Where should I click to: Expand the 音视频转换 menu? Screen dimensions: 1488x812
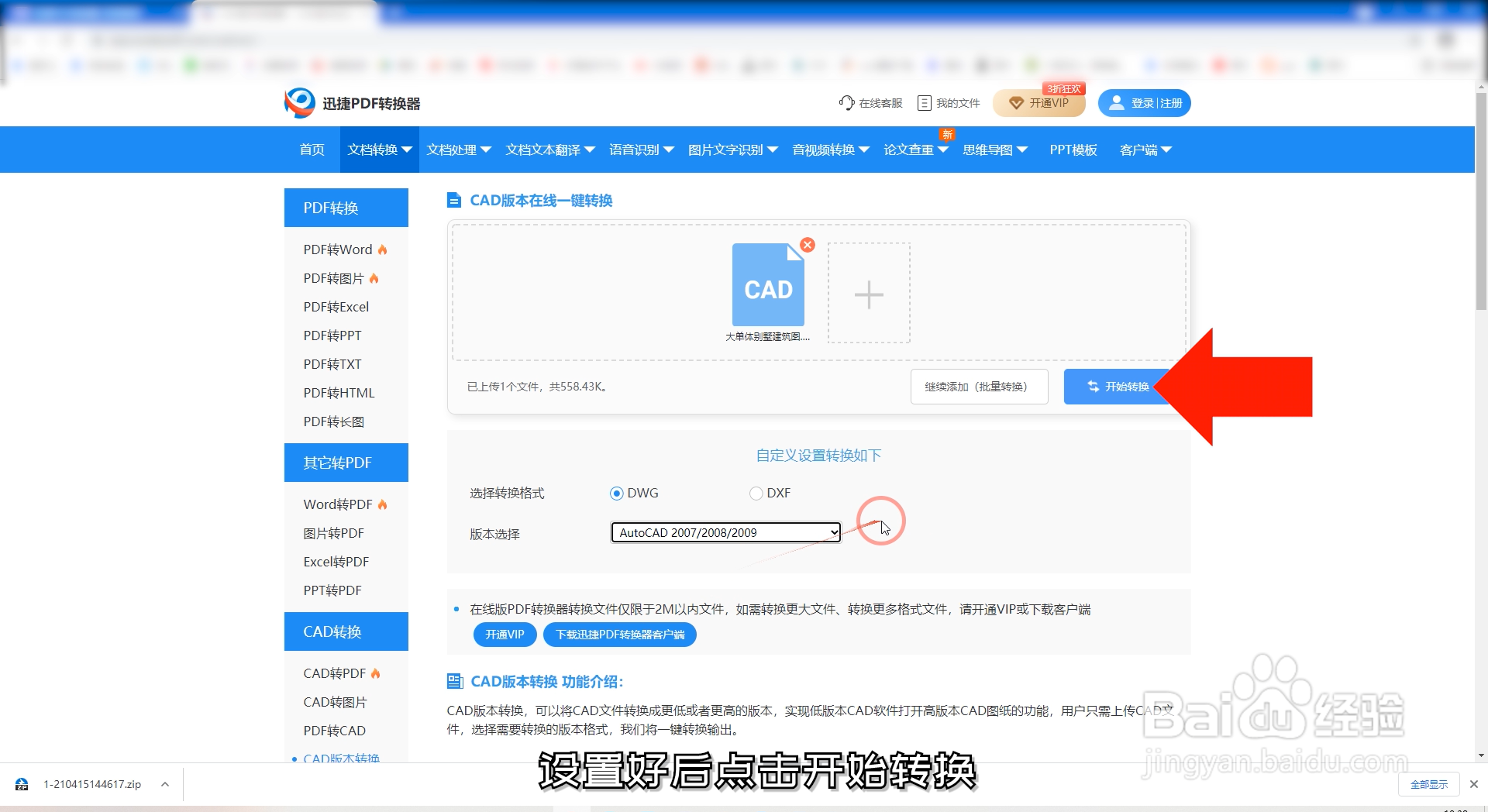click(831, 150)
